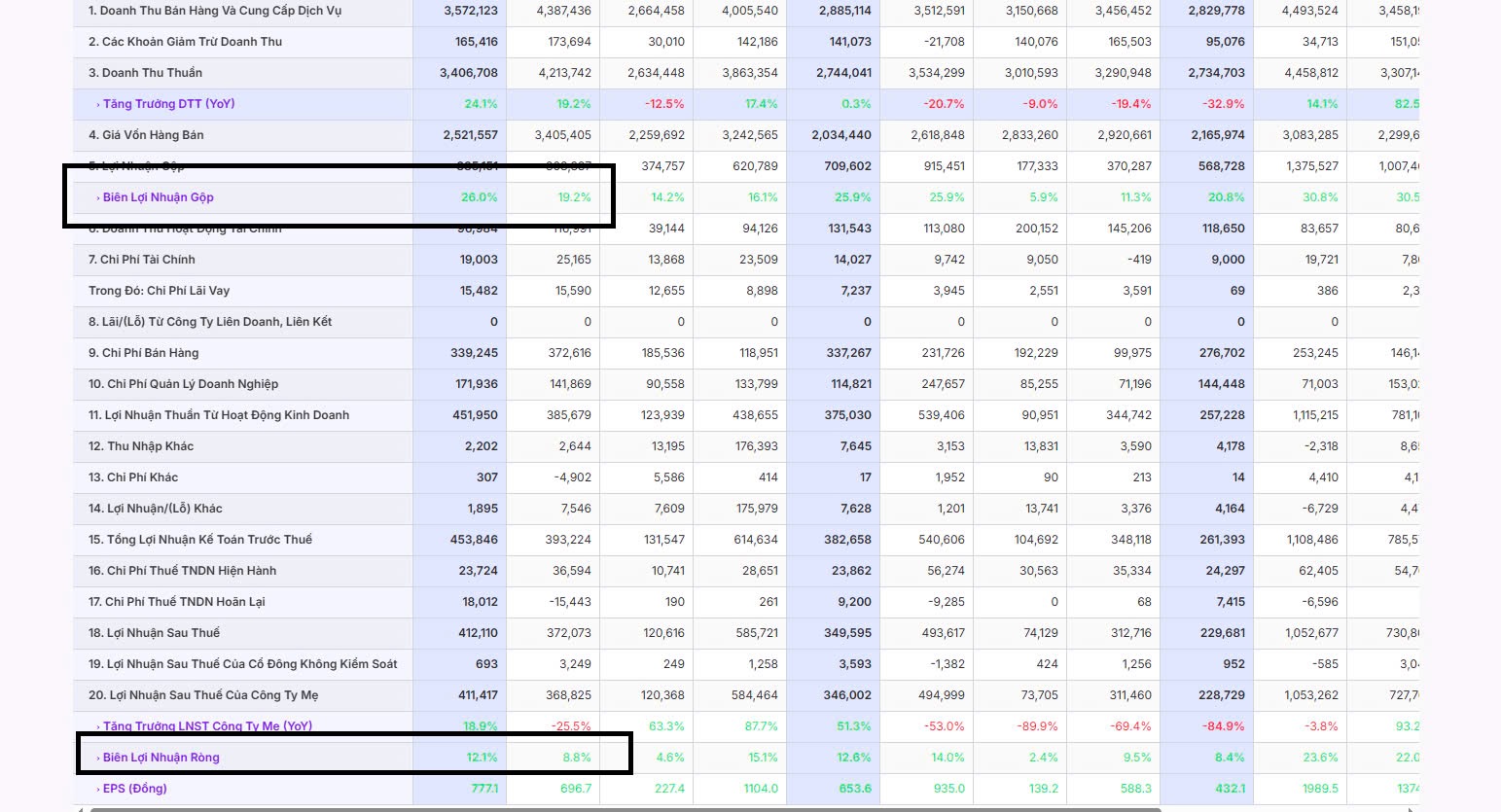Viewport: 1501px width, 812px height.
Task: Select Trong Đó: Chi Phí Lãi Vay row
Action: coord(159,291)
